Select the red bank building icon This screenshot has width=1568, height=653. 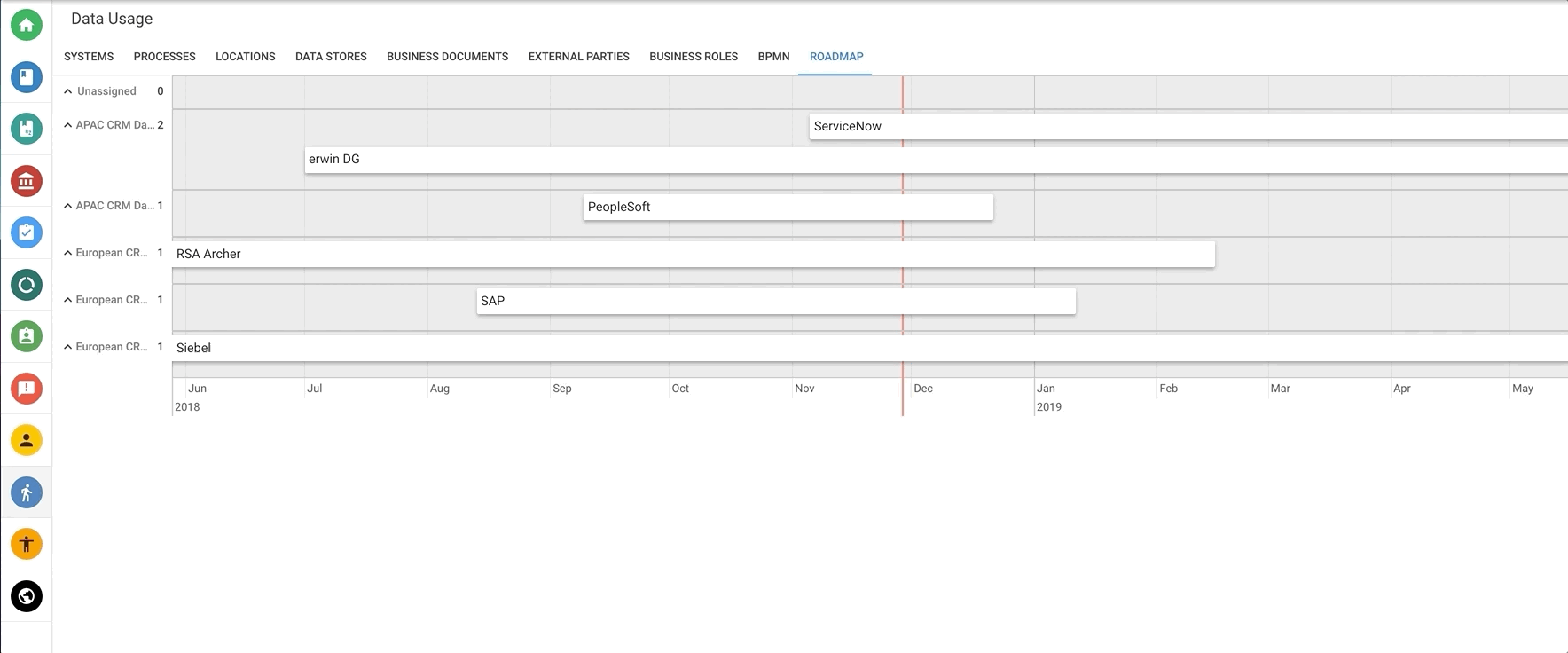27,181
